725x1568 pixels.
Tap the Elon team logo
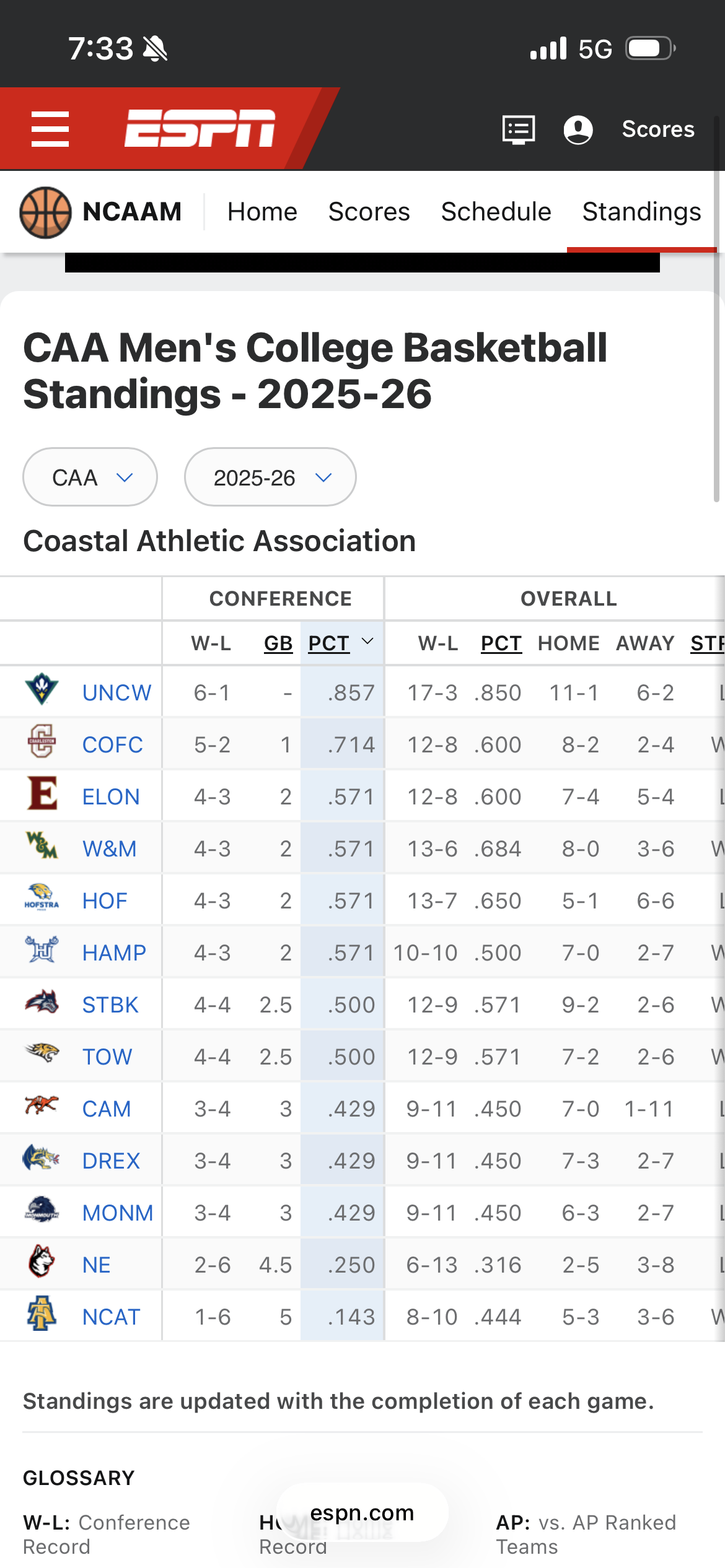click(x=42, y=794)
